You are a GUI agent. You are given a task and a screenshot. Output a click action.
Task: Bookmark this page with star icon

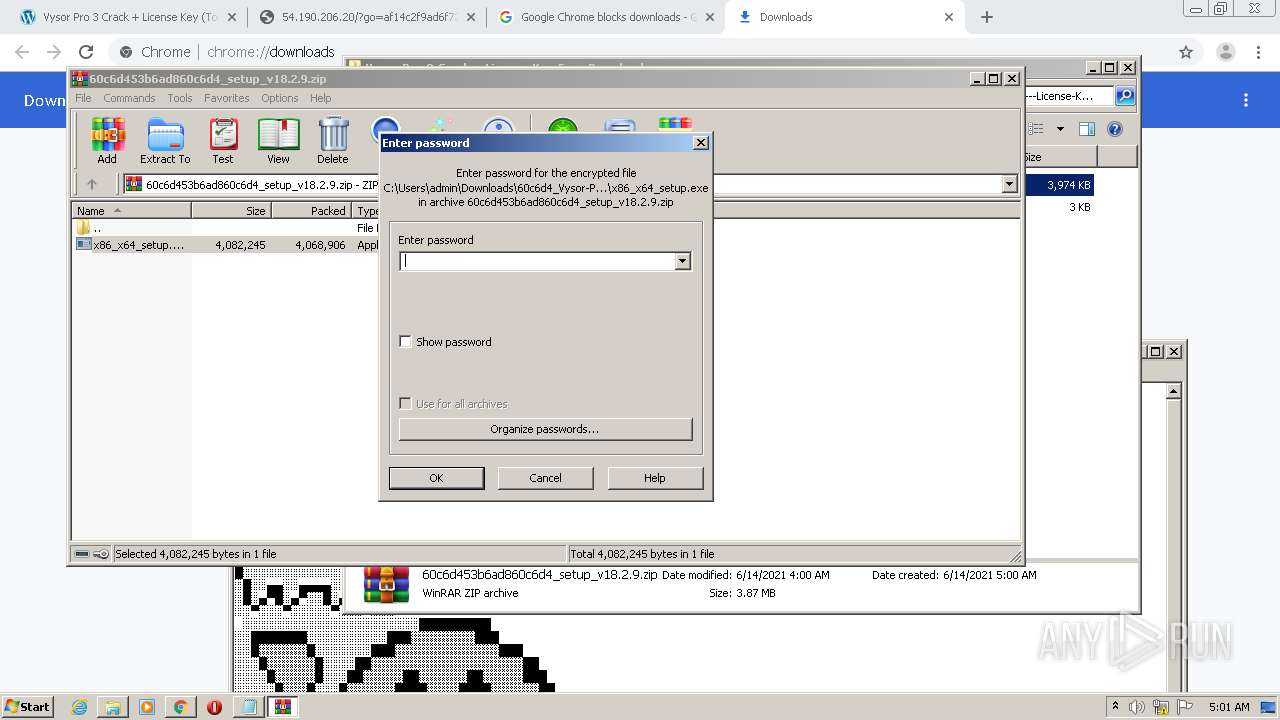(x=1186, y=52)
